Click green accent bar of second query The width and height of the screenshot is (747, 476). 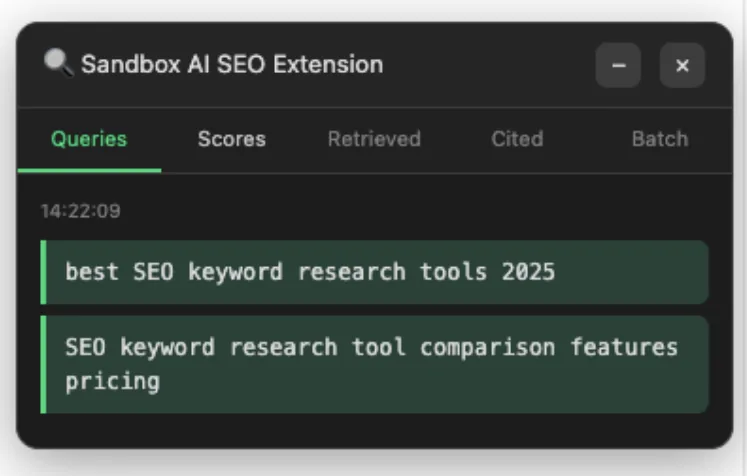(43, 364)
